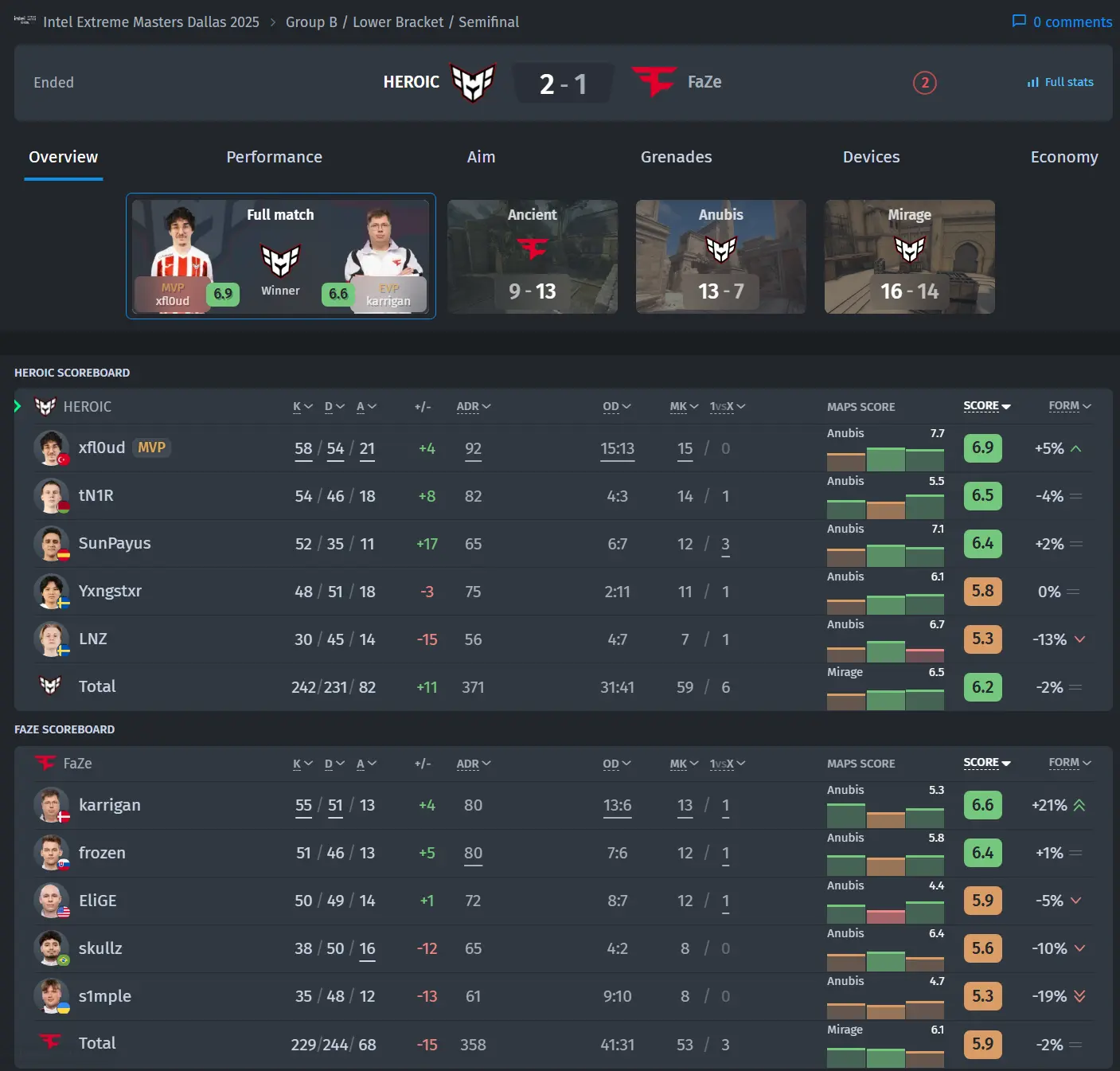This screenshot has height=1071, width=1120.
Task: Click tN1R name in scoreboard
Action: pos(96,495)
